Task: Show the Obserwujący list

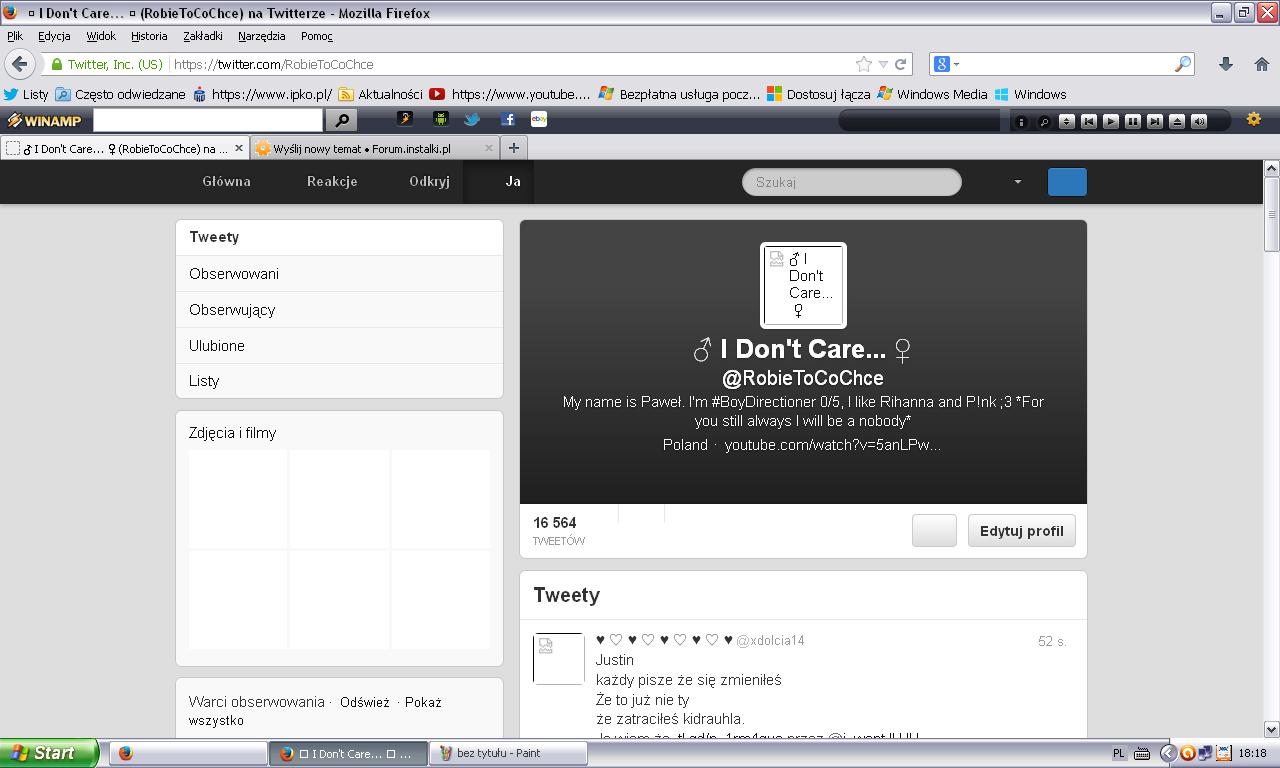Action: click(339, 310)
